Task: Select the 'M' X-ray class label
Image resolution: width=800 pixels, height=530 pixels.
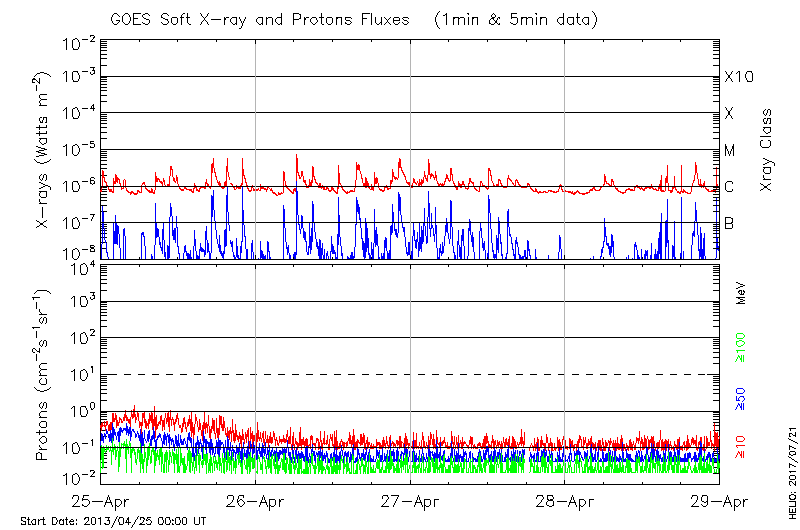Action: (730, 151)
